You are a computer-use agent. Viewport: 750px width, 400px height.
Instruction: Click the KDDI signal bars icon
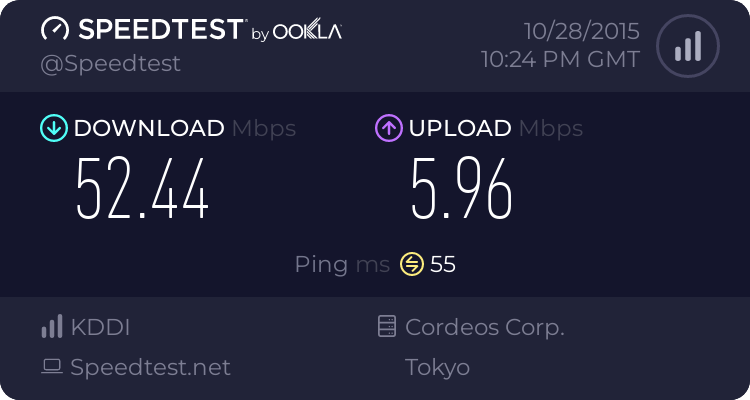52,327
